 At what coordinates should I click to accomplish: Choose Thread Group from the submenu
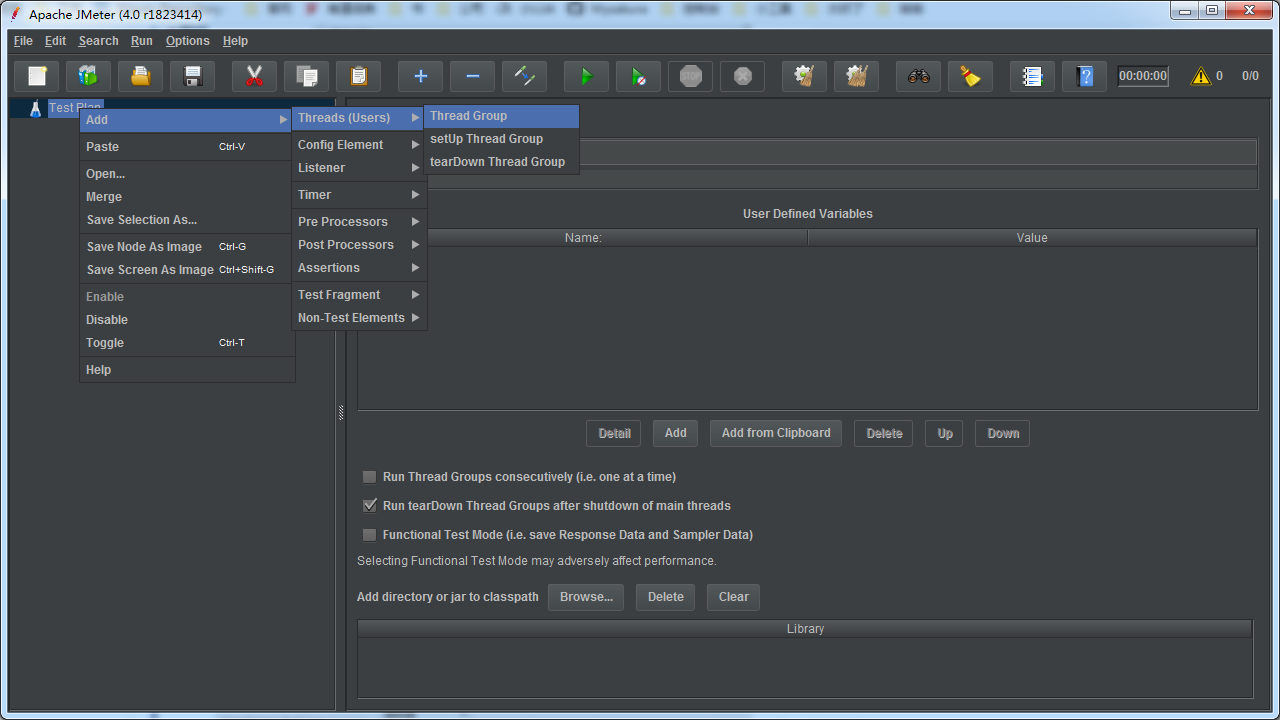coord(501,116)
